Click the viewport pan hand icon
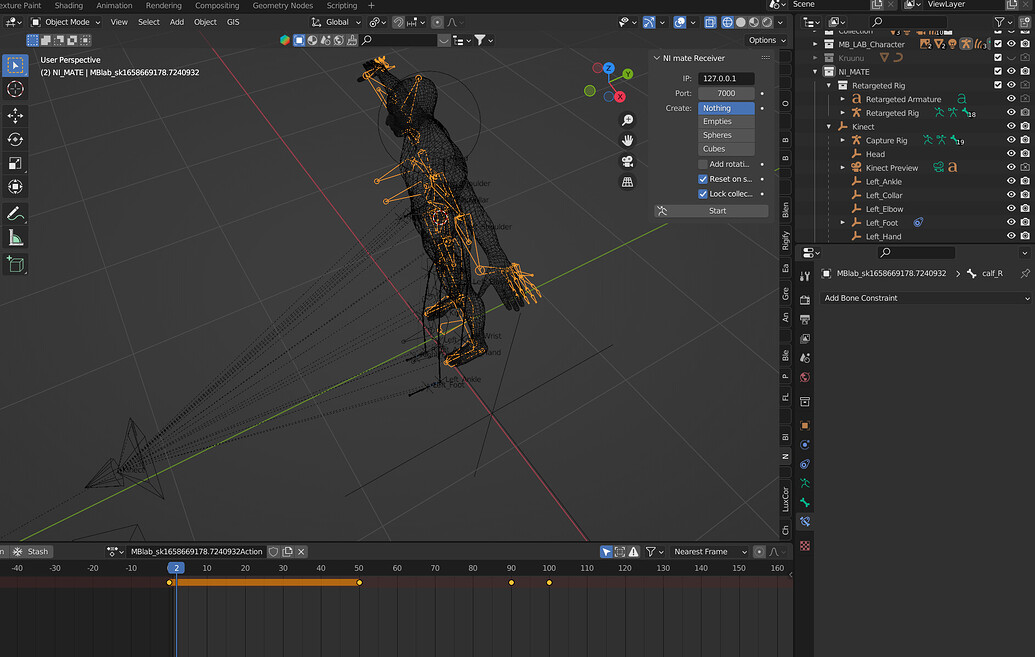Viewport: 1035px width, 657px height. 627,141
